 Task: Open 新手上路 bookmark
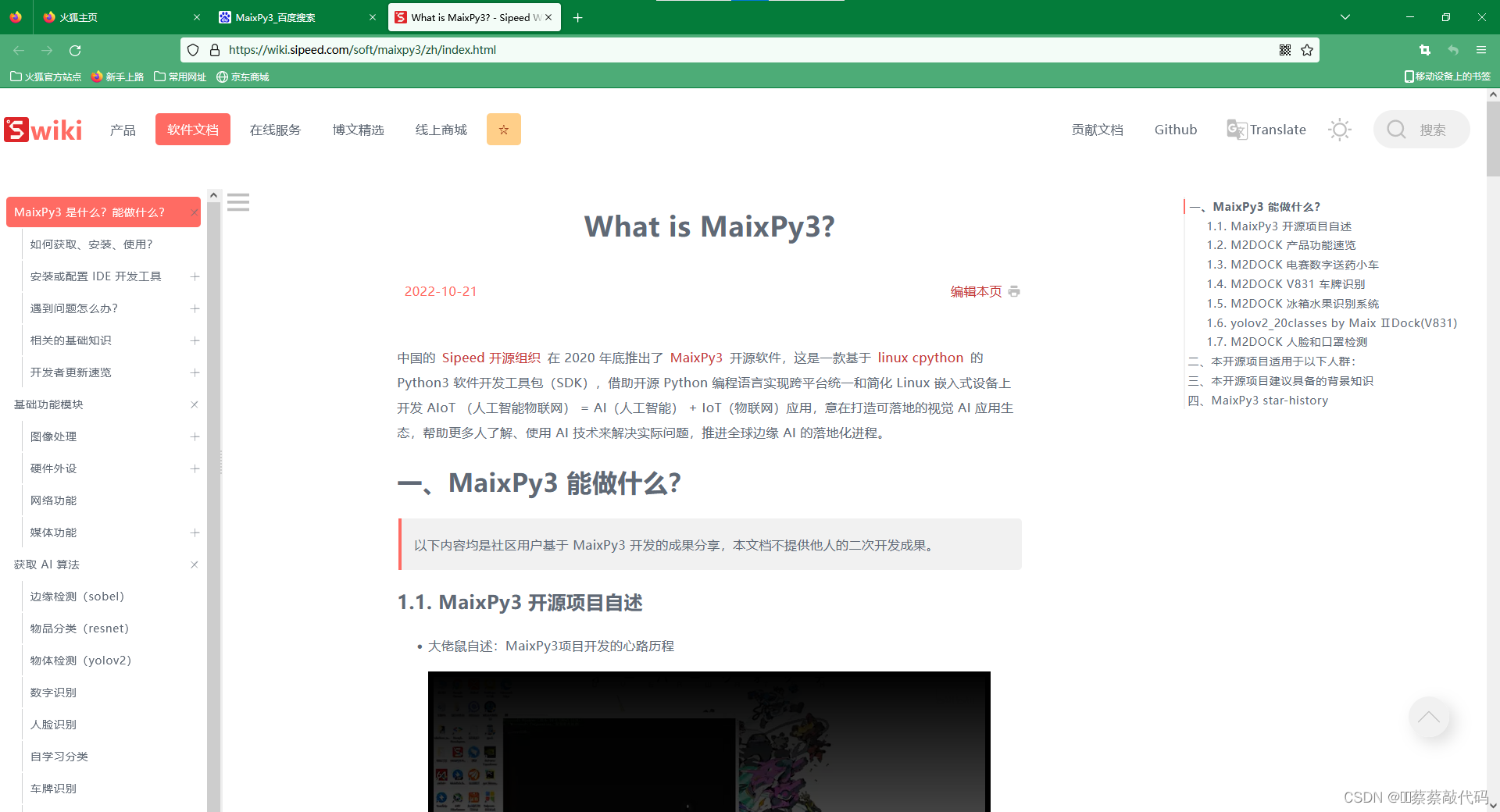click(x=117, y=77)
